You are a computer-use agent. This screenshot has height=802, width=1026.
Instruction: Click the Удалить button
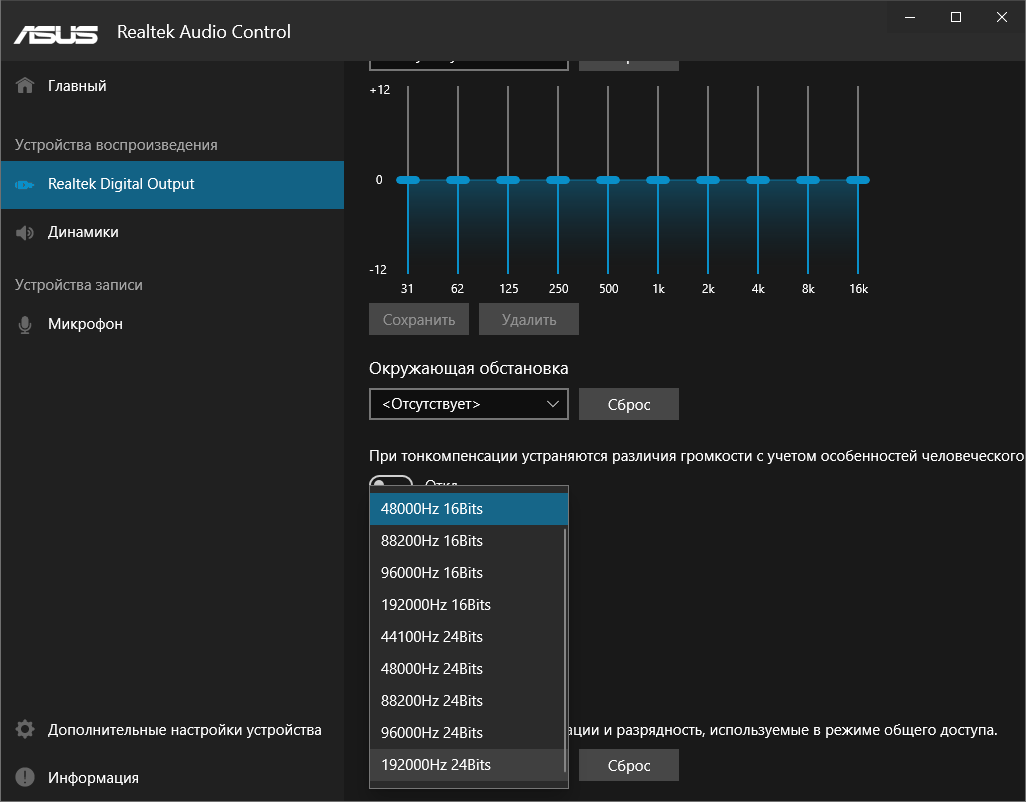528,319
